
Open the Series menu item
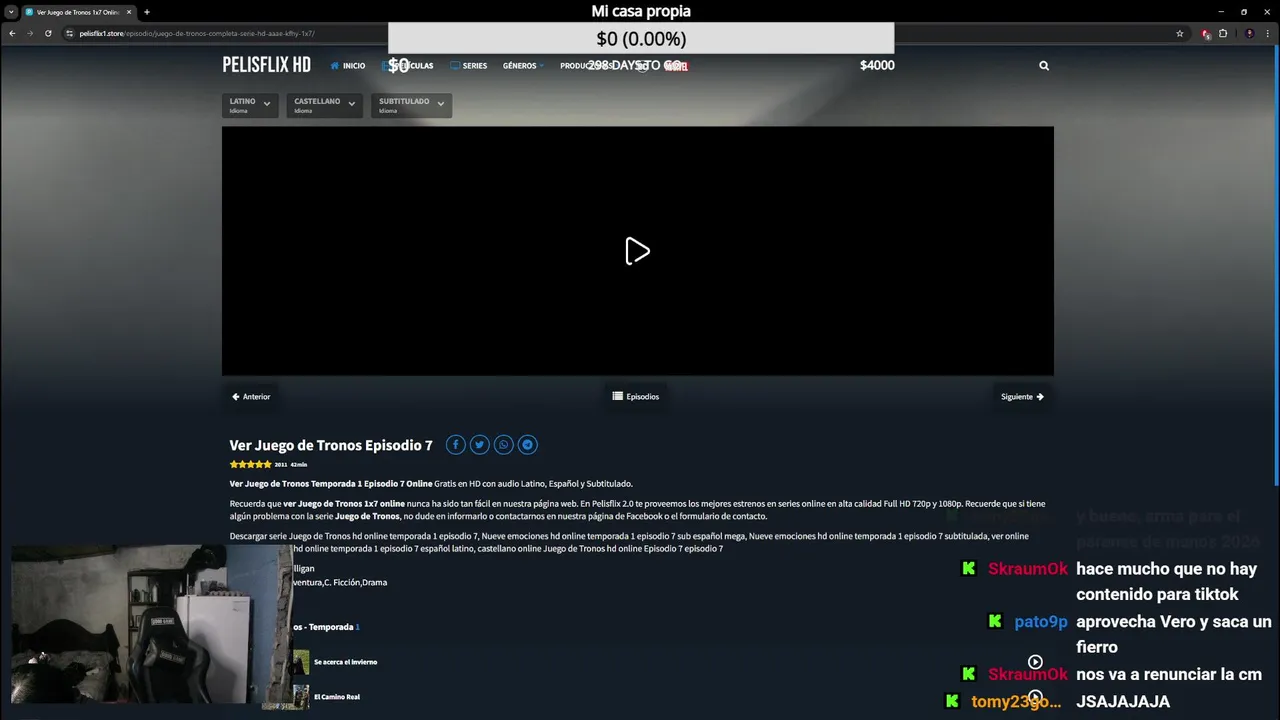pos(469,66)
